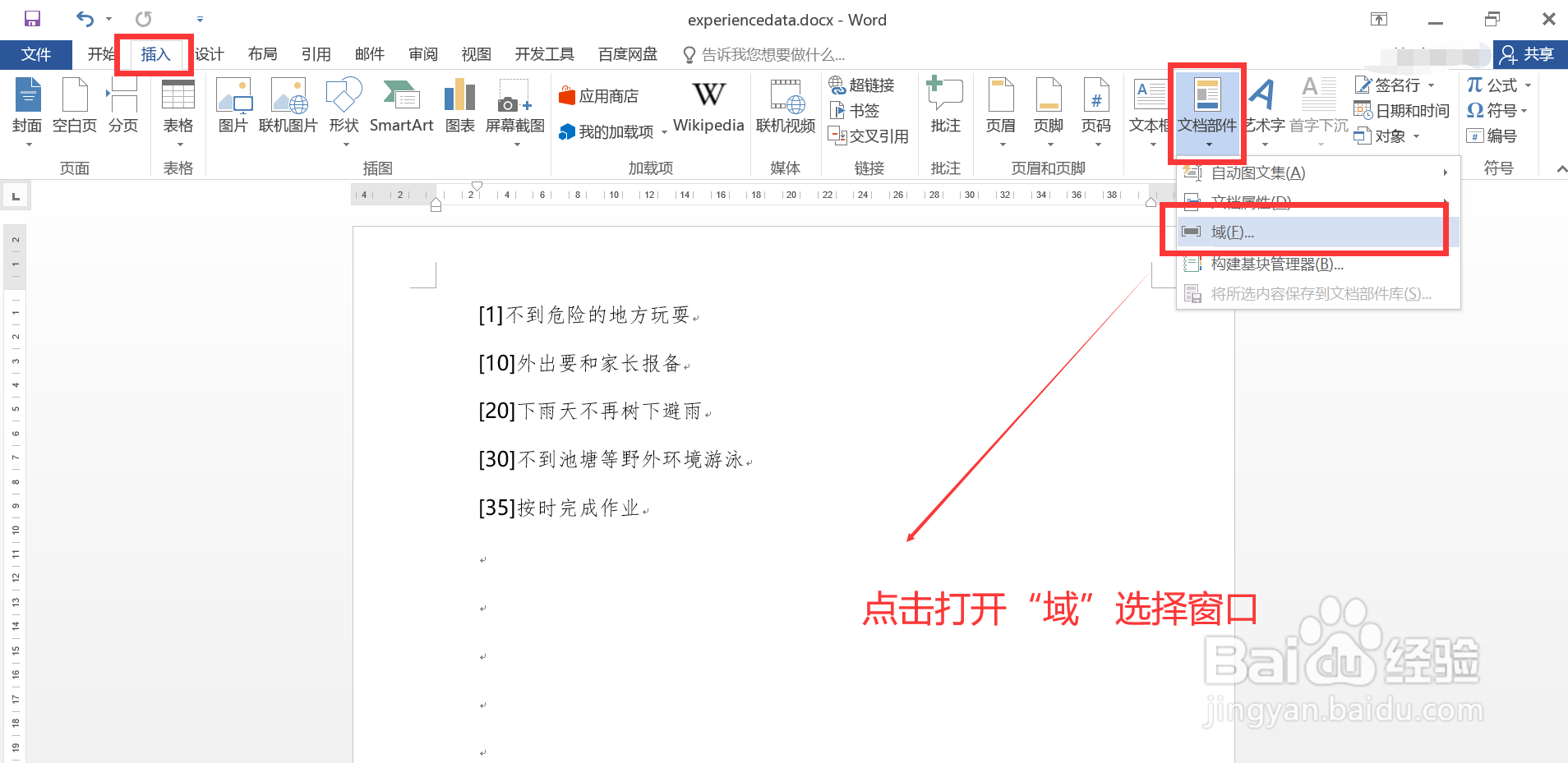Switch to the 设计 tab
Viewport: 1568px width, 763px height.
click(210, 54)
